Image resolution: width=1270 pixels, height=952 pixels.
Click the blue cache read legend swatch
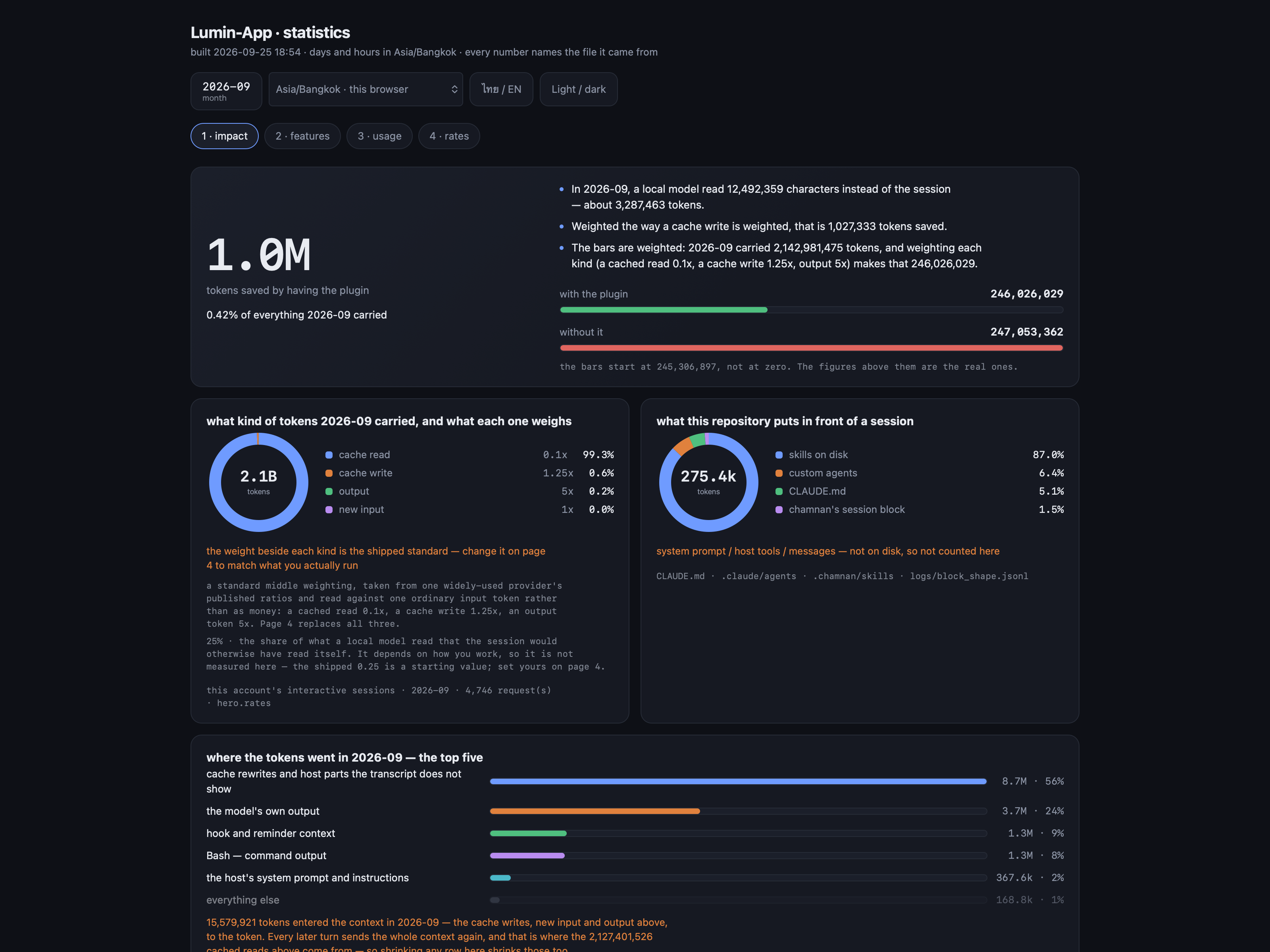coord(329,455)
